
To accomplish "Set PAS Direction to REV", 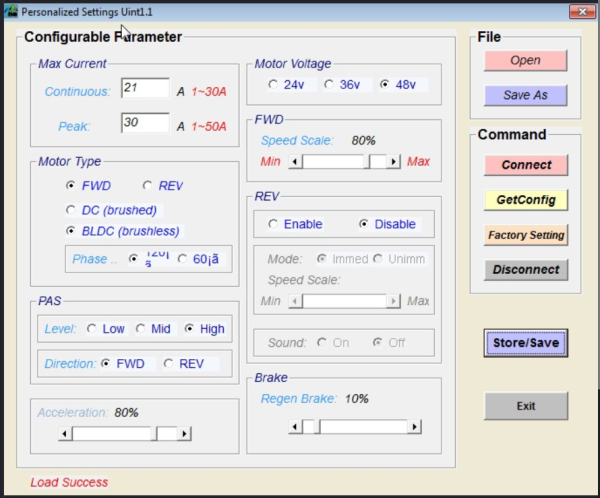I will [184, 364].
